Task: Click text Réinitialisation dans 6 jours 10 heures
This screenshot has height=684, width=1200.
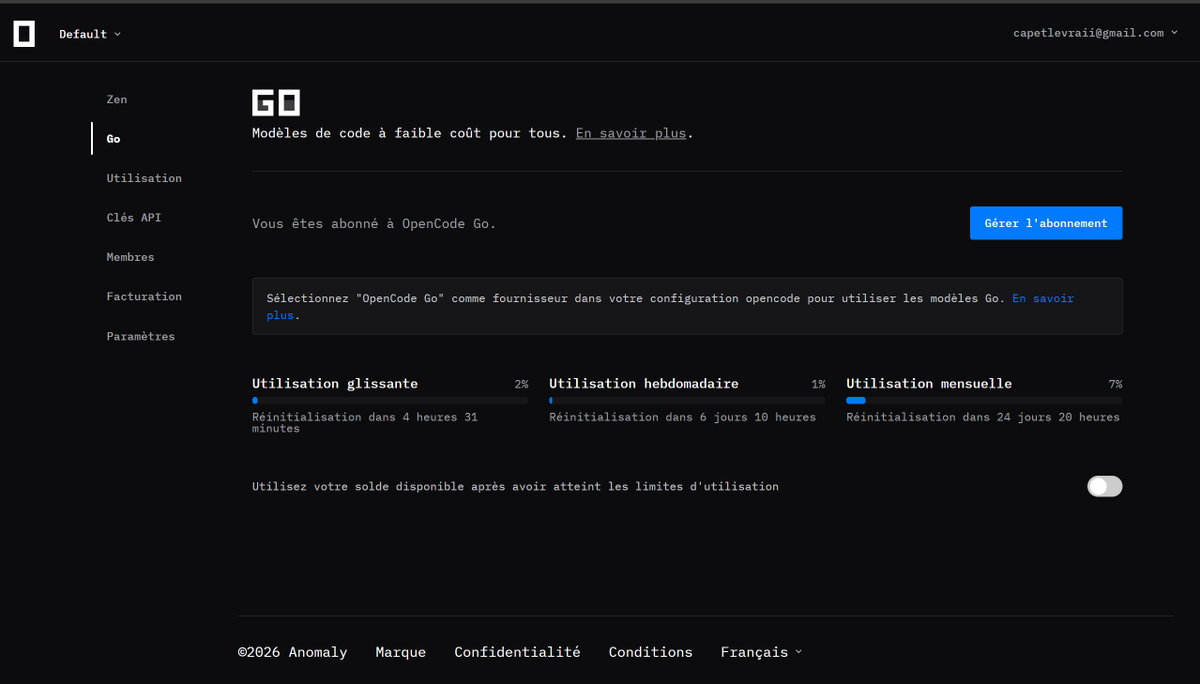Action: coord(683,417)
